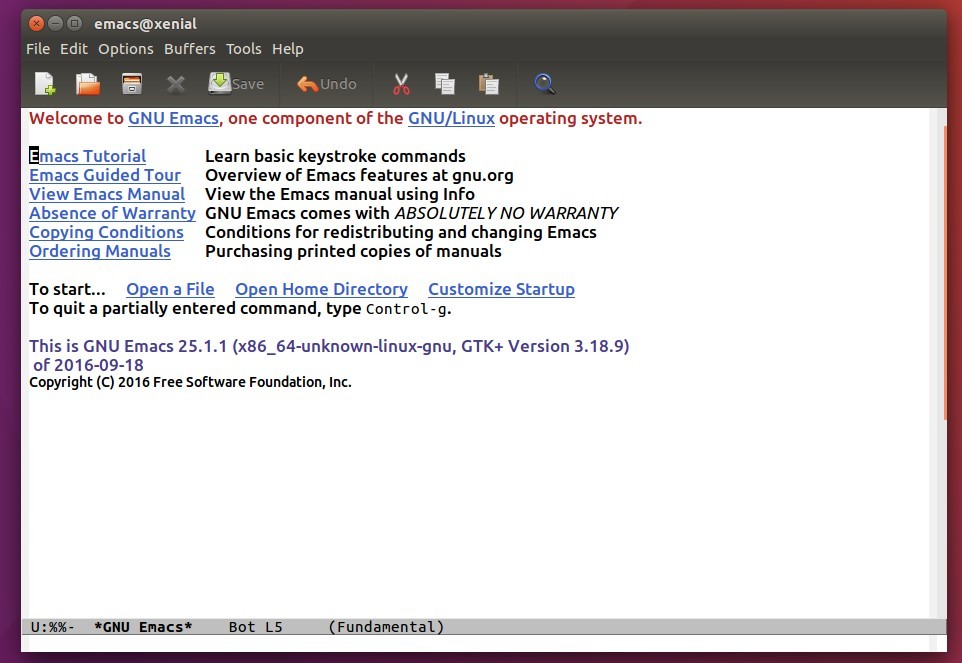This screenshot has height=663, width=962.
Task: Click the Customize Startup link
Action: point(501,289)
